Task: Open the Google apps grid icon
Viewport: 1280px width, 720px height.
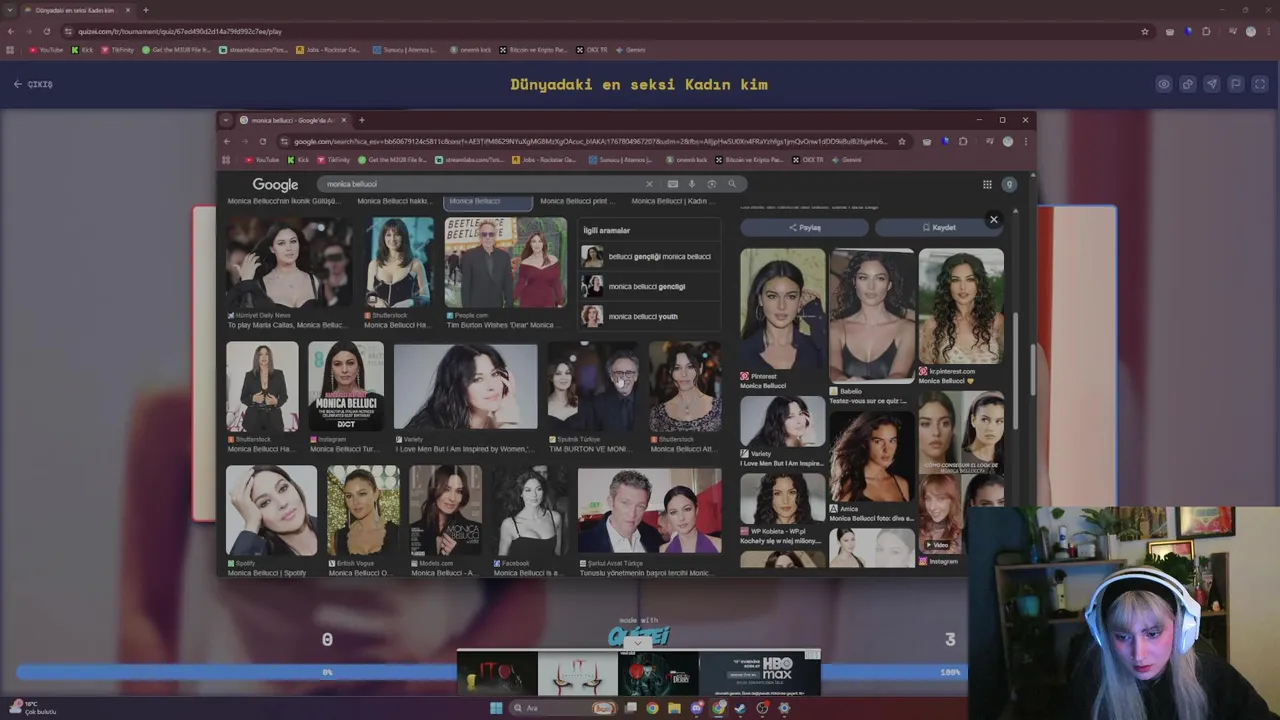Action: click(x=987, y=184)
